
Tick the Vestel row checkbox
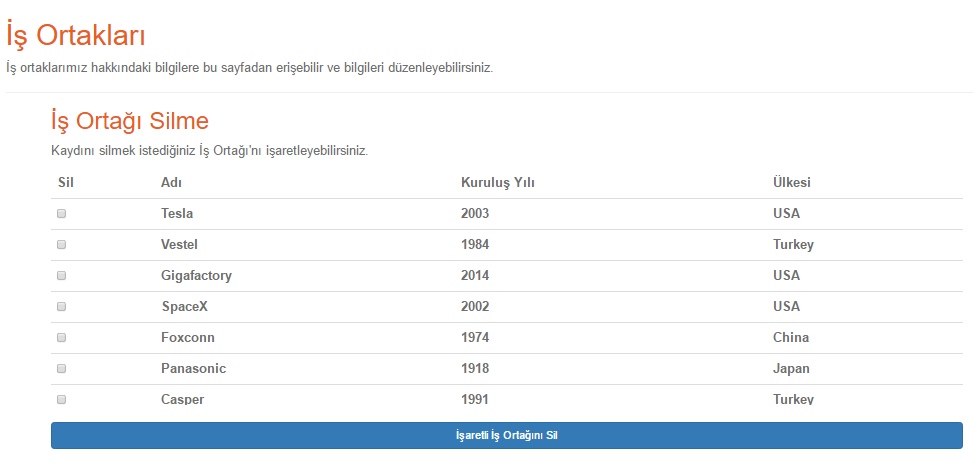coord(62,244)
